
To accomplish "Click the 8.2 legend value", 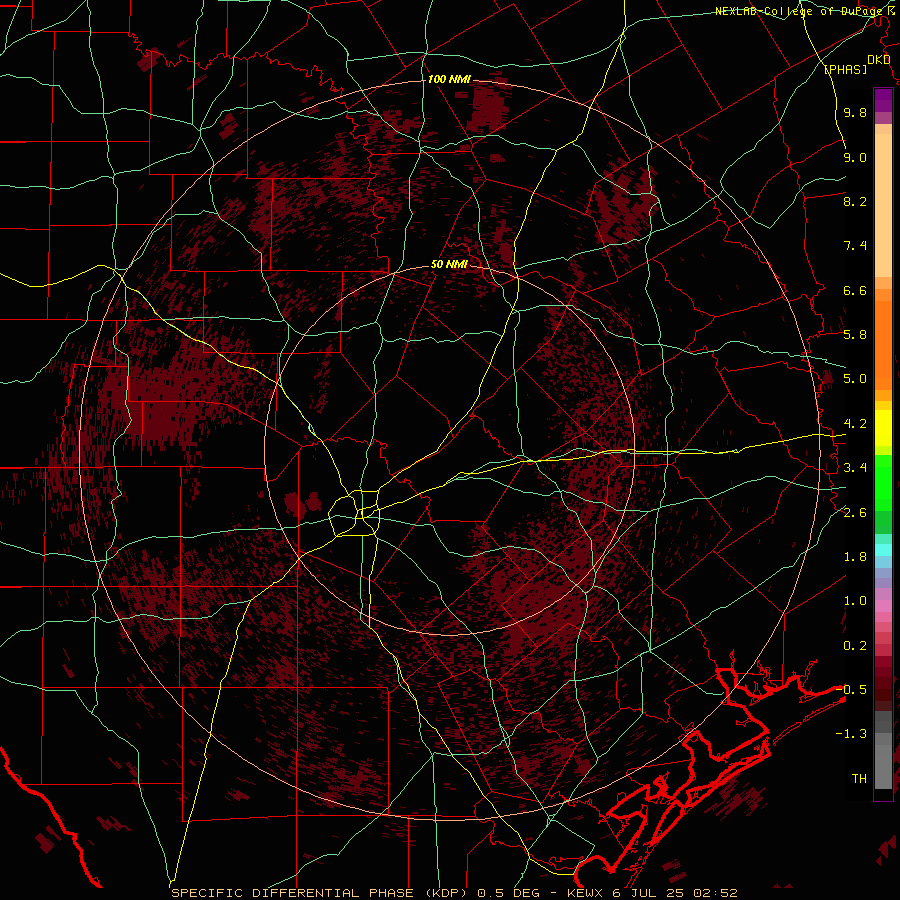I will (x=855, y=201).
